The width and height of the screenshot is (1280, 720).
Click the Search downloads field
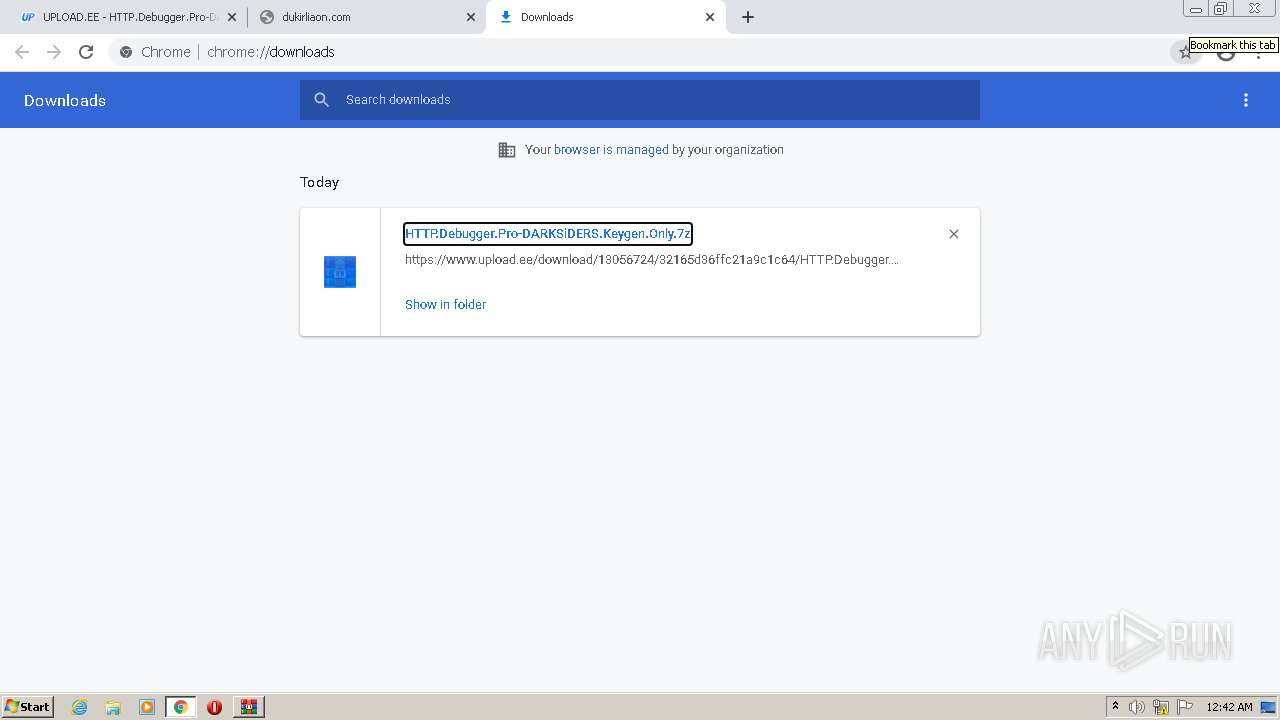point(640,100)
